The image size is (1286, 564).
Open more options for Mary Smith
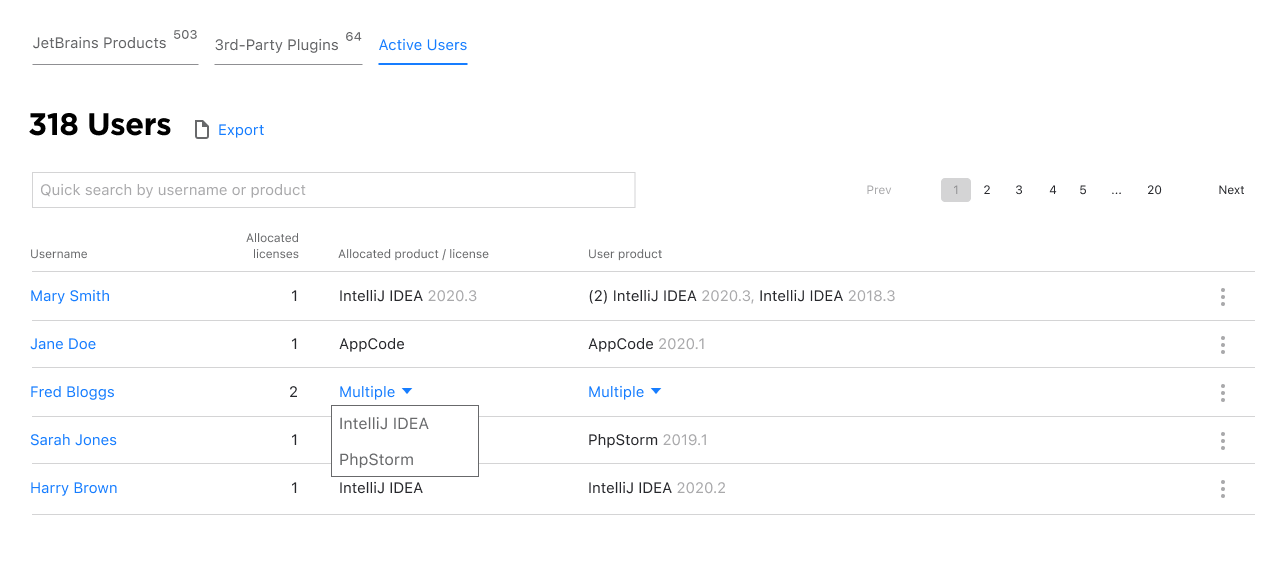coord(1222,297)
